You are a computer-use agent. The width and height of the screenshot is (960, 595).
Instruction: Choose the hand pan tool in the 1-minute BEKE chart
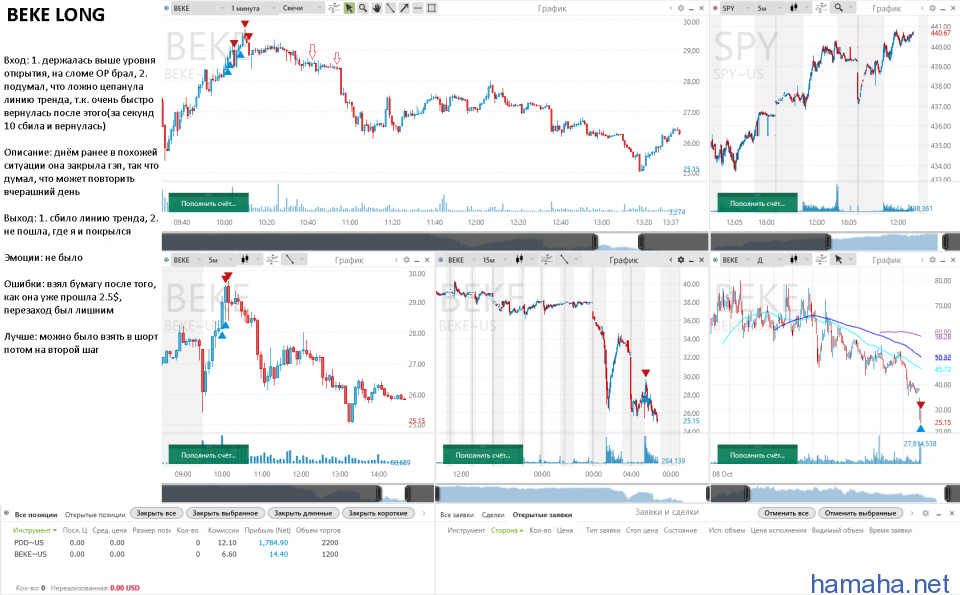coord(377,8)
